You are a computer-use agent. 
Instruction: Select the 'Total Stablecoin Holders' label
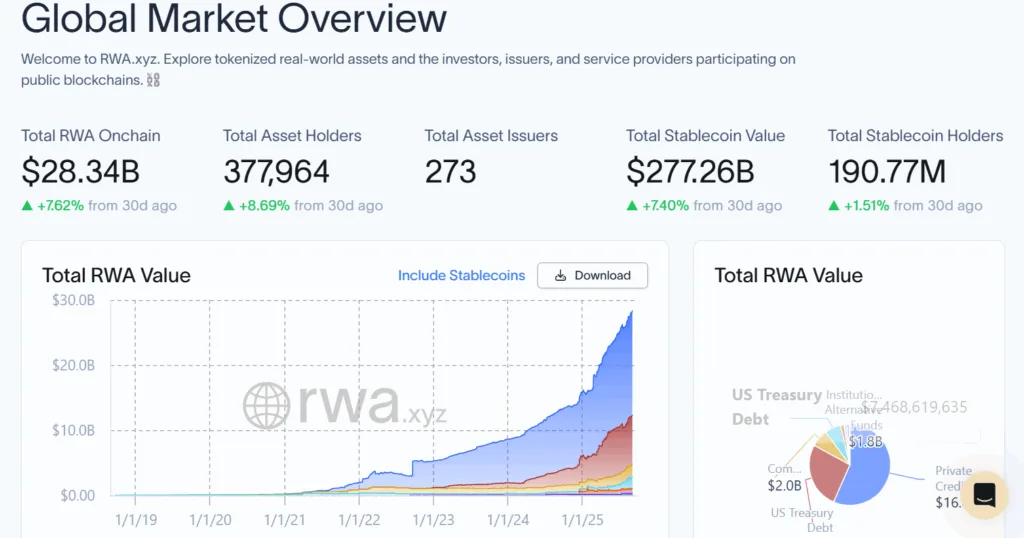tap(916, 136)
